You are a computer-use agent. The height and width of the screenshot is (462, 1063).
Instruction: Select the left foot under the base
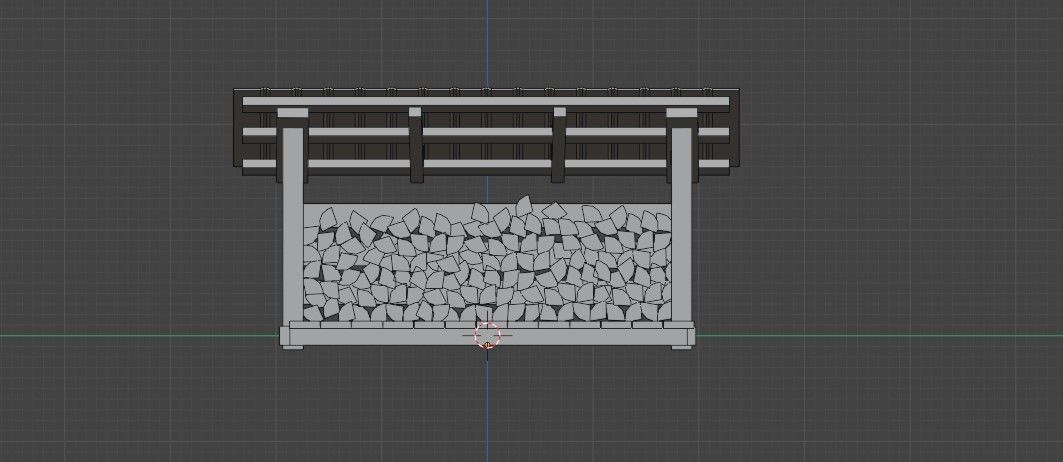(x=293, y=347)
